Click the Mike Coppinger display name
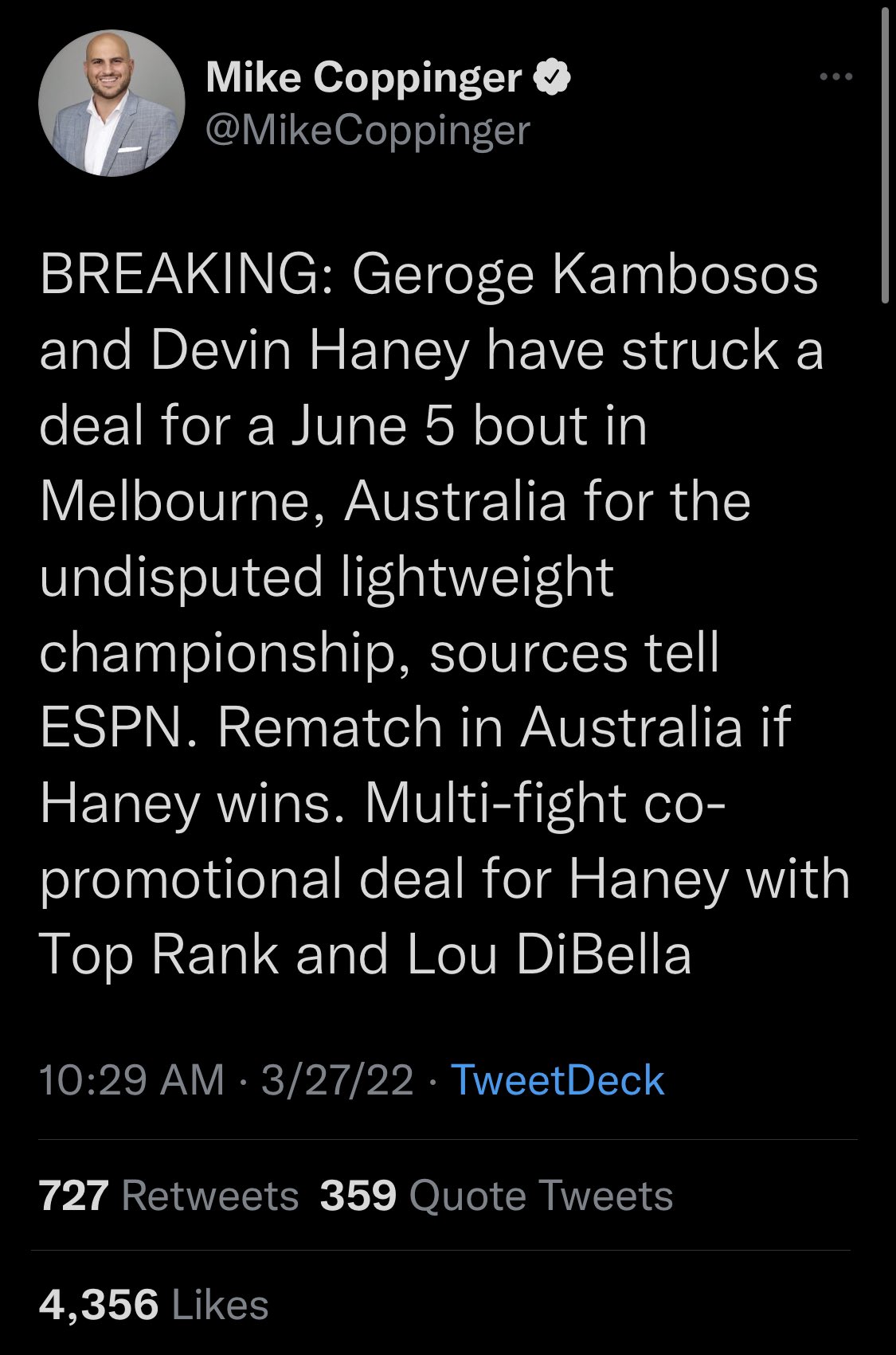Image resolution: width=896 pixels, height=1355 pixels. [363, 78]
